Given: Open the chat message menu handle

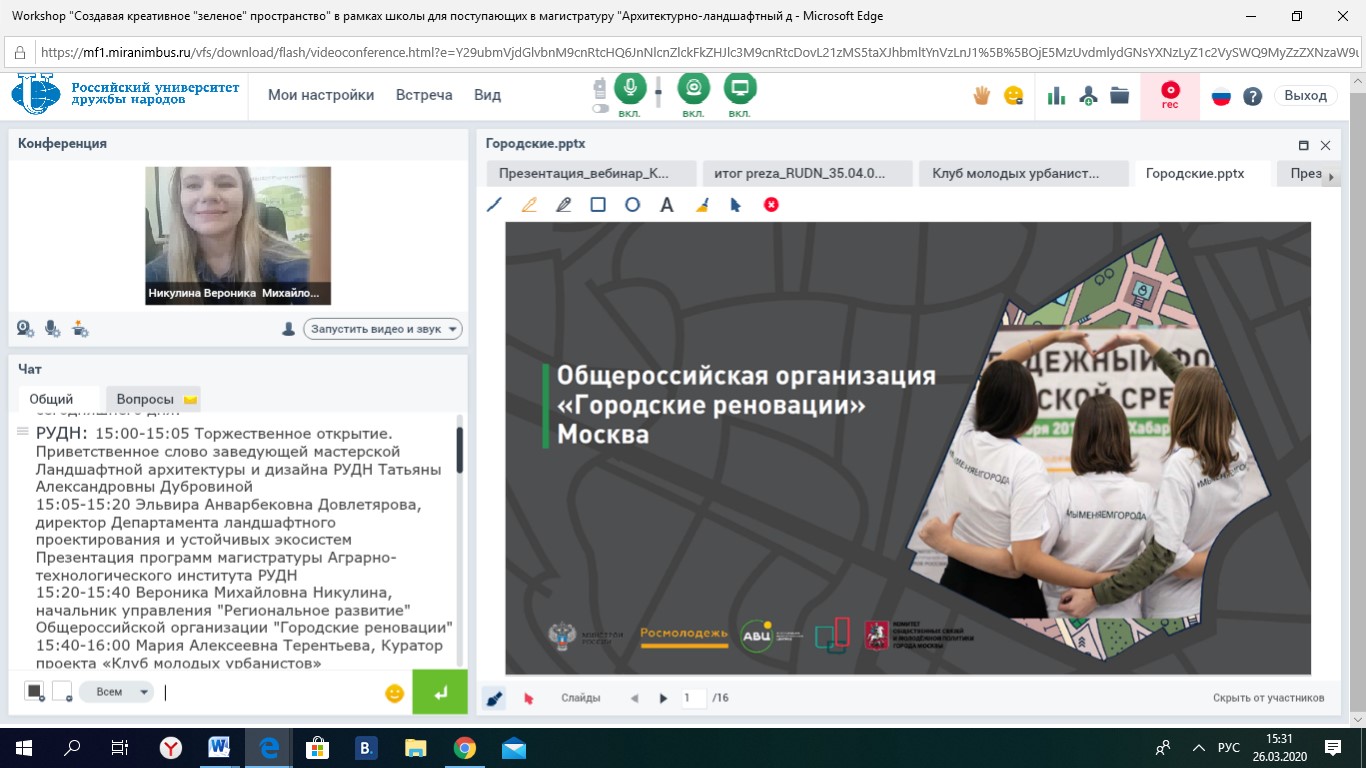Looking at the screenshot, I should (x=22, y=432).
